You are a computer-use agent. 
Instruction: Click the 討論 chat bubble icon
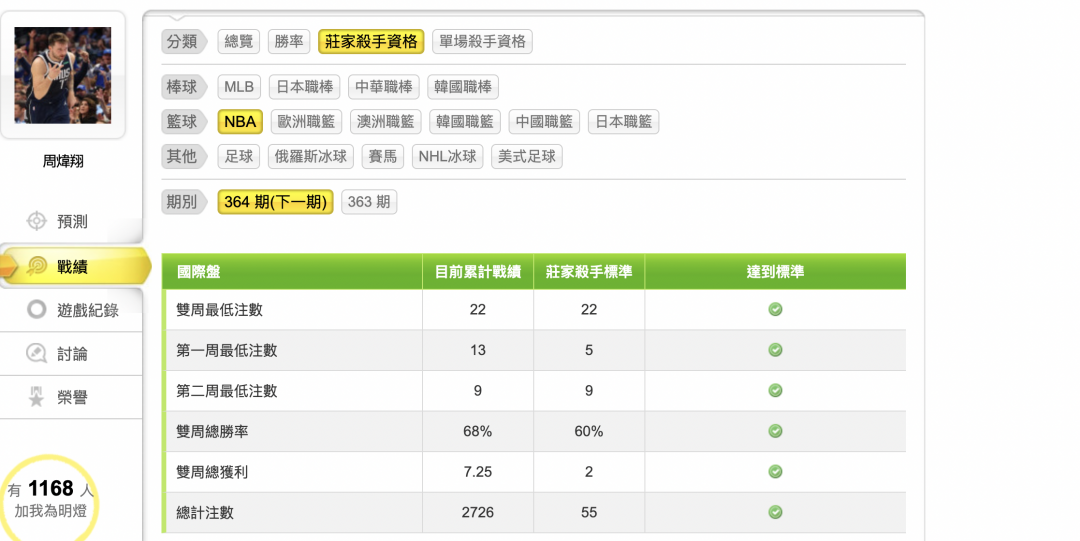pos(37,354)
